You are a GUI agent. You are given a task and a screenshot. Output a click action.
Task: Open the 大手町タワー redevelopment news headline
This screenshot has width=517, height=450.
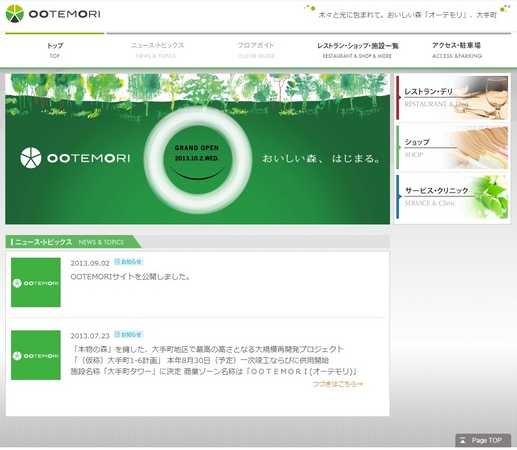pyautogui.click(x=214, y=360)
